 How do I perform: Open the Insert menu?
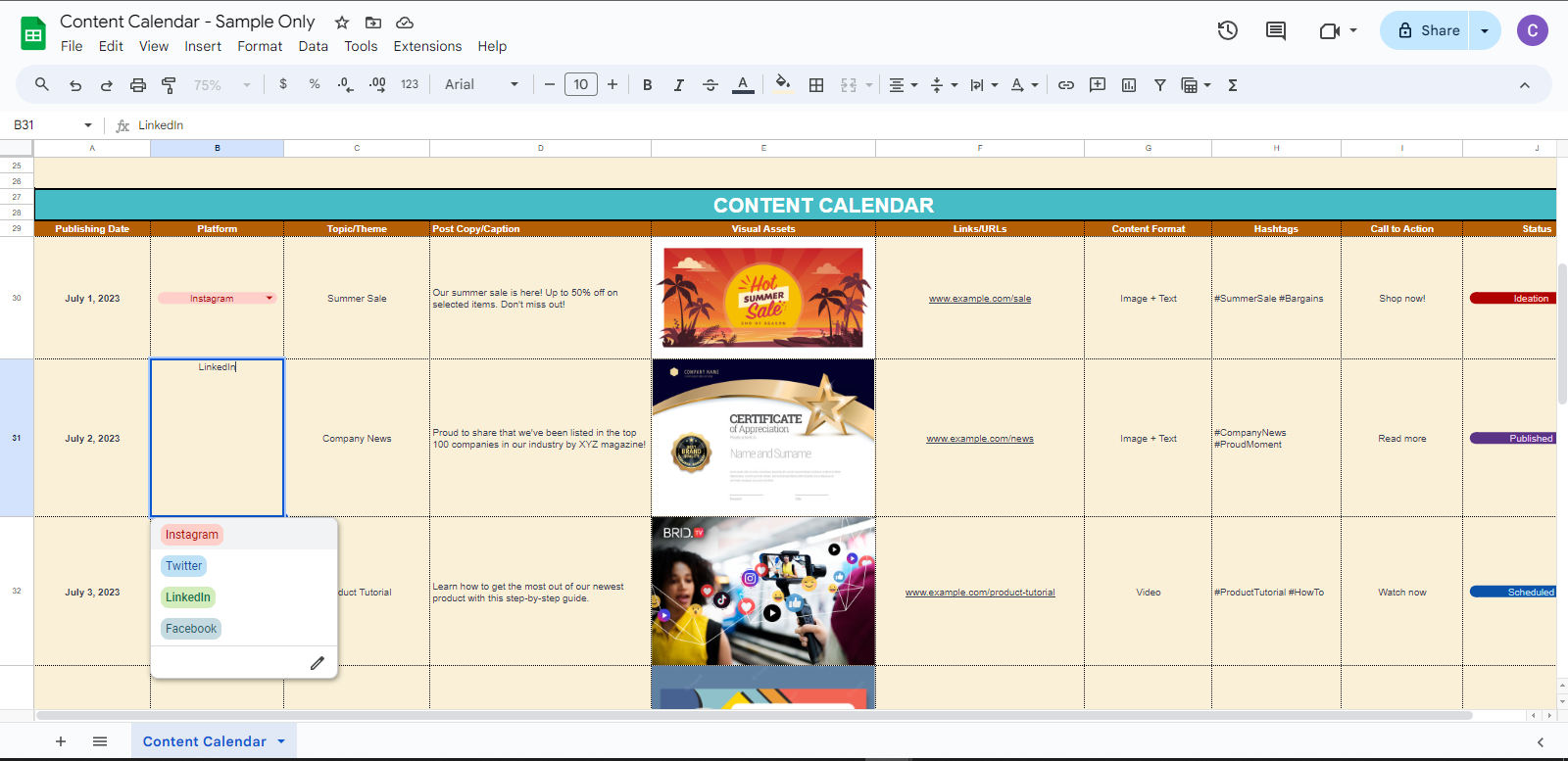[x=203, y=46]
